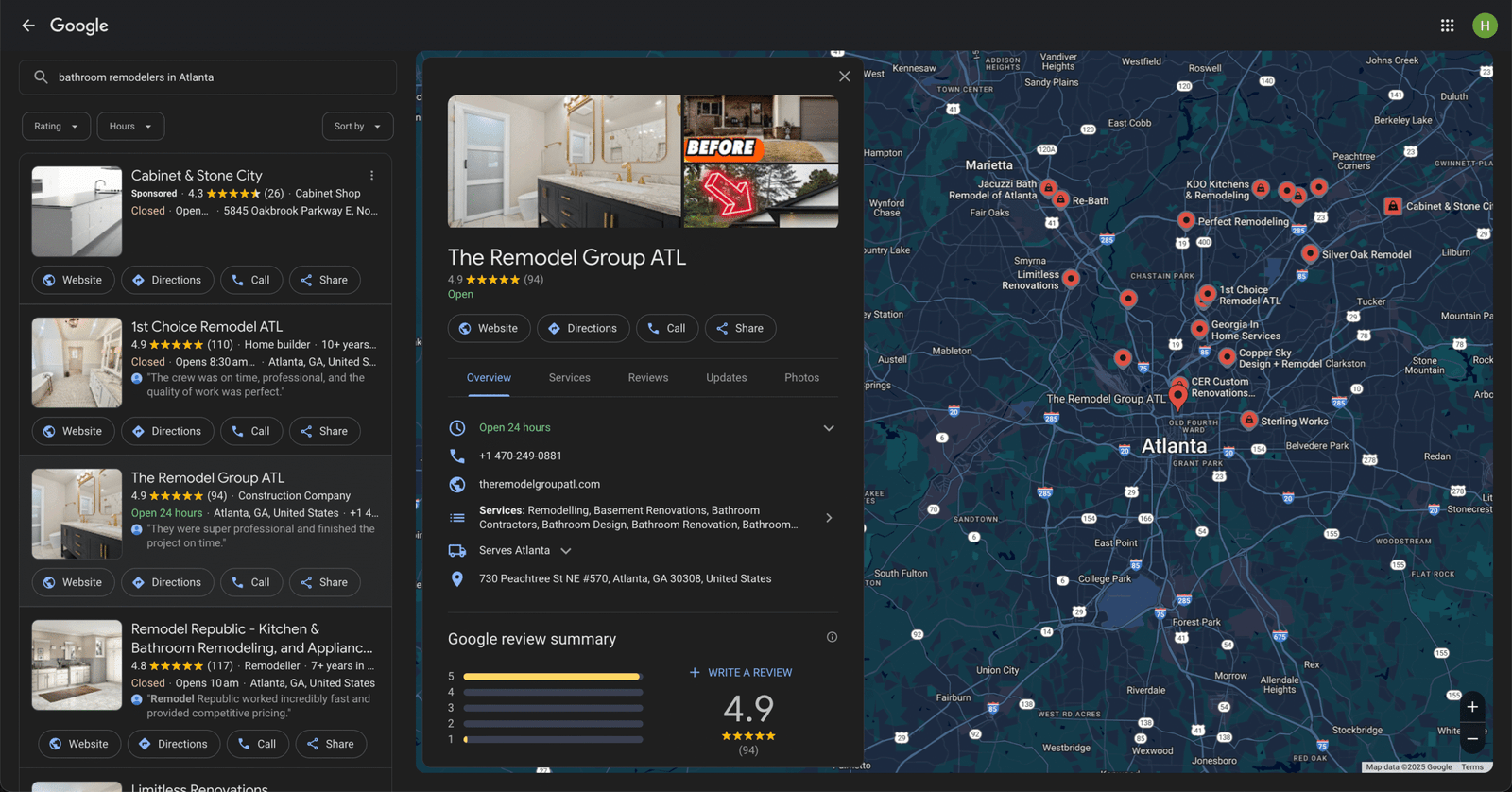Click the services list icon
1512x792 pixels.
coord(457,518)
